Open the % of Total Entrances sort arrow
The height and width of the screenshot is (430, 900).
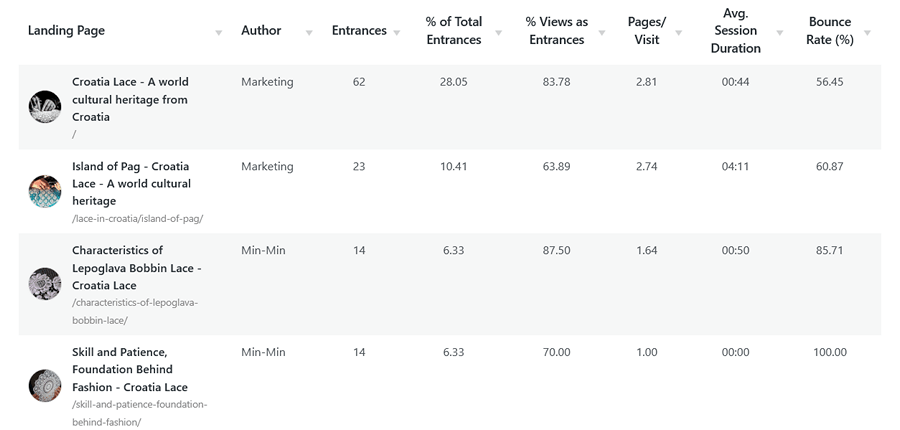pos(498,33)
